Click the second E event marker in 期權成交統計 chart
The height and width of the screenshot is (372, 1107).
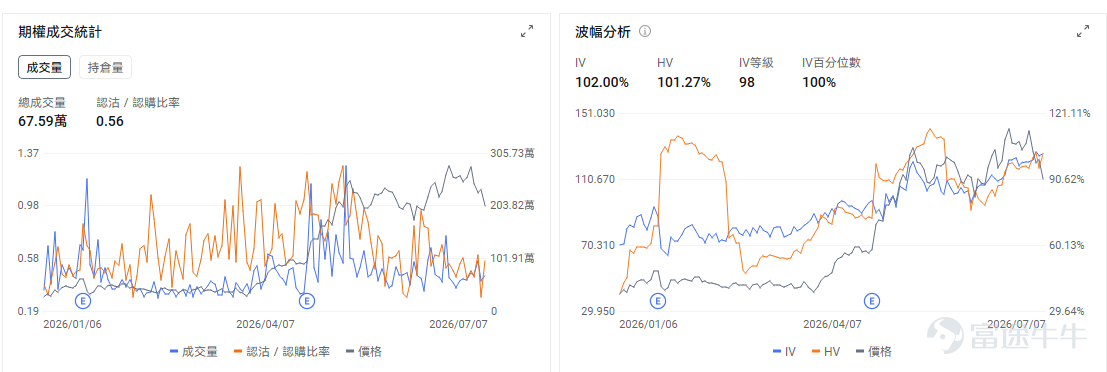[x=306, y=301]
